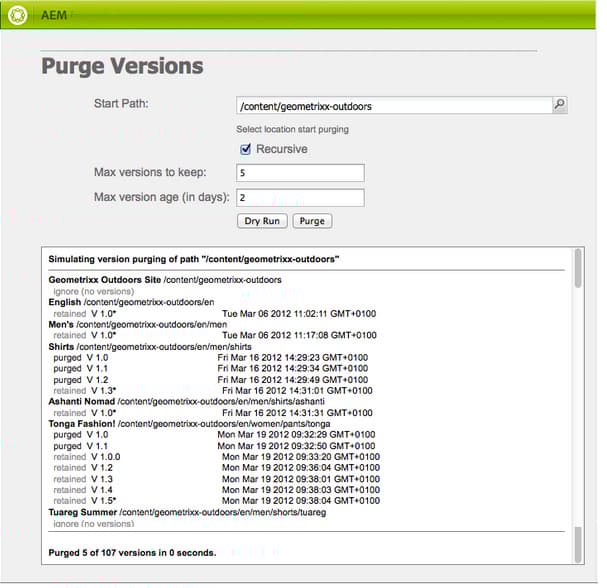The width and height of the screenshot is (607, 588).
Task: Click Tonga purged V 1.1 at 09:32:50
Action: tap(214, 446)
